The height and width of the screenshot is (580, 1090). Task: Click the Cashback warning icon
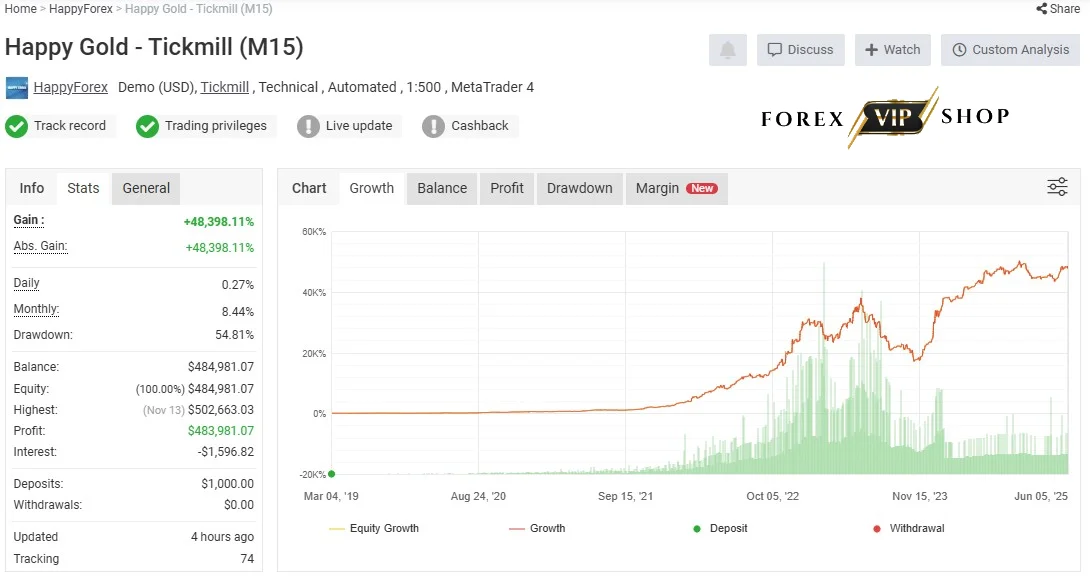tap(433, 127)
